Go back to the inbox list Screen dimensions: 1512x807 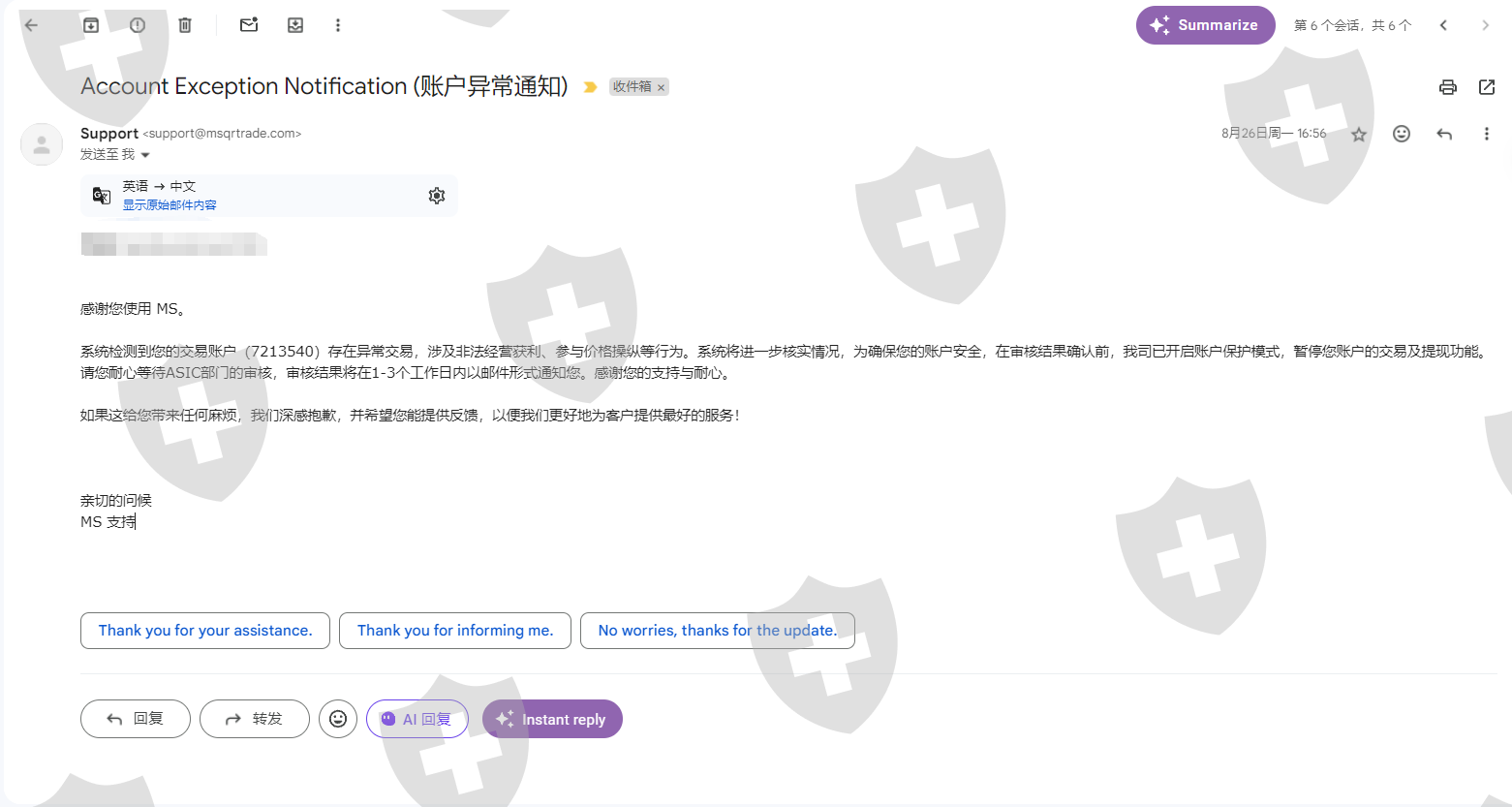coord(31,25)
